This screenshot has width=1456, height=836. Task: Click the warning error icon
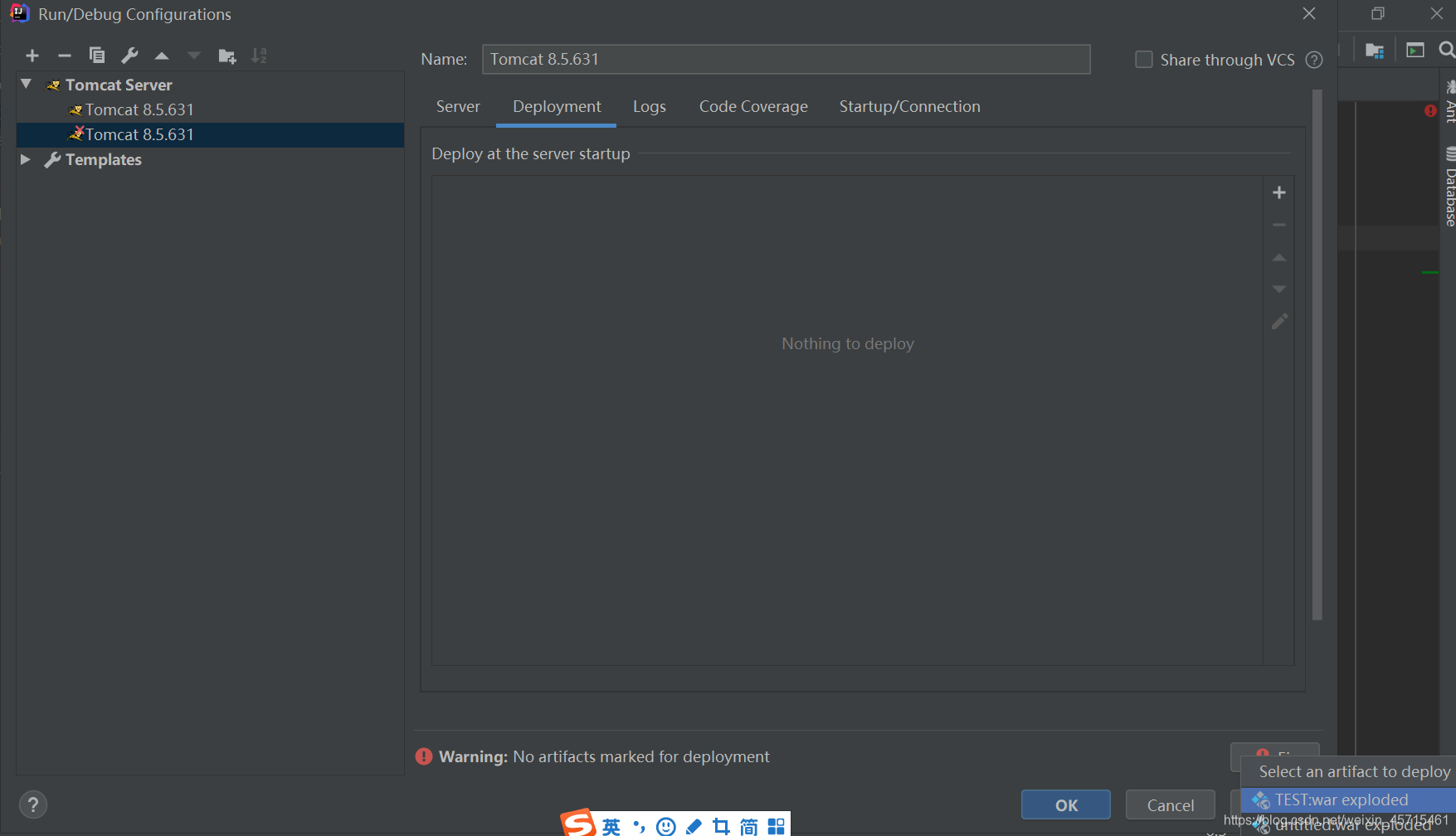click(424, 756)
